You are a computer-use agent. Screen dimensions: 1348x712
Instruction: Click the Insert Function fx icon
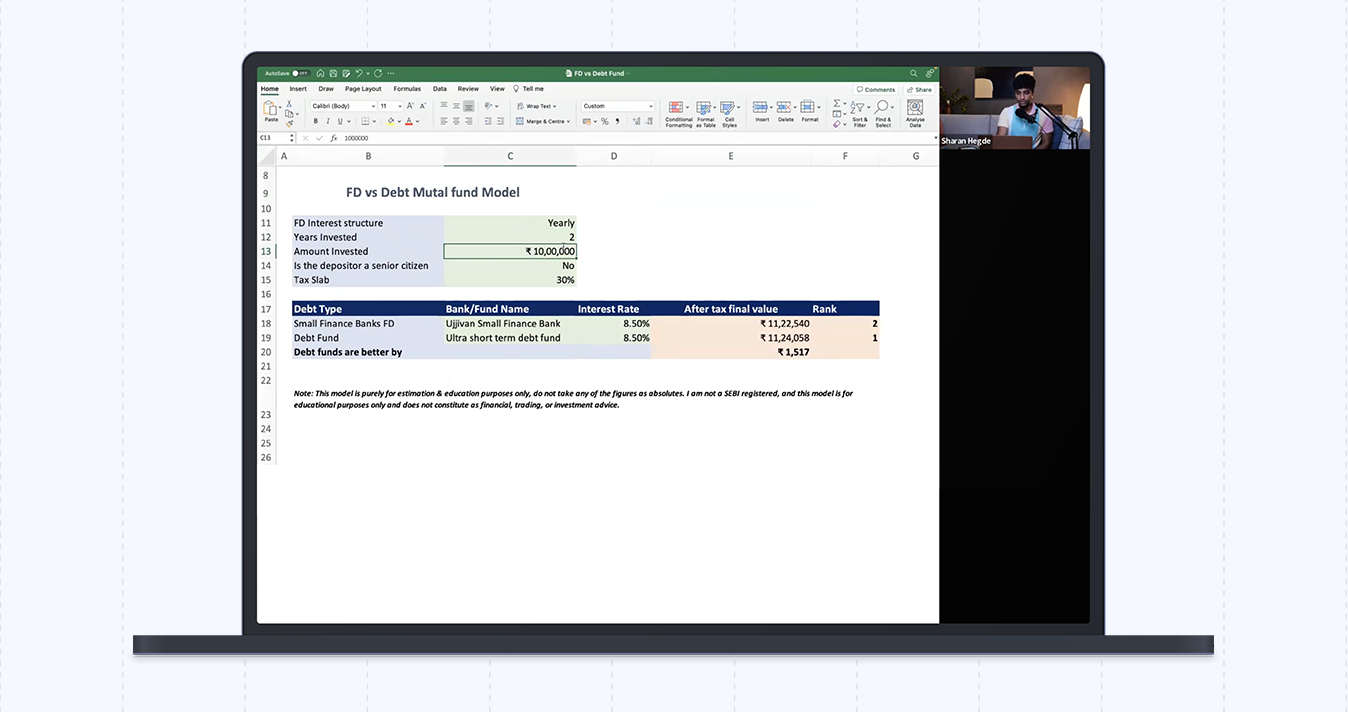pos(334,138)
